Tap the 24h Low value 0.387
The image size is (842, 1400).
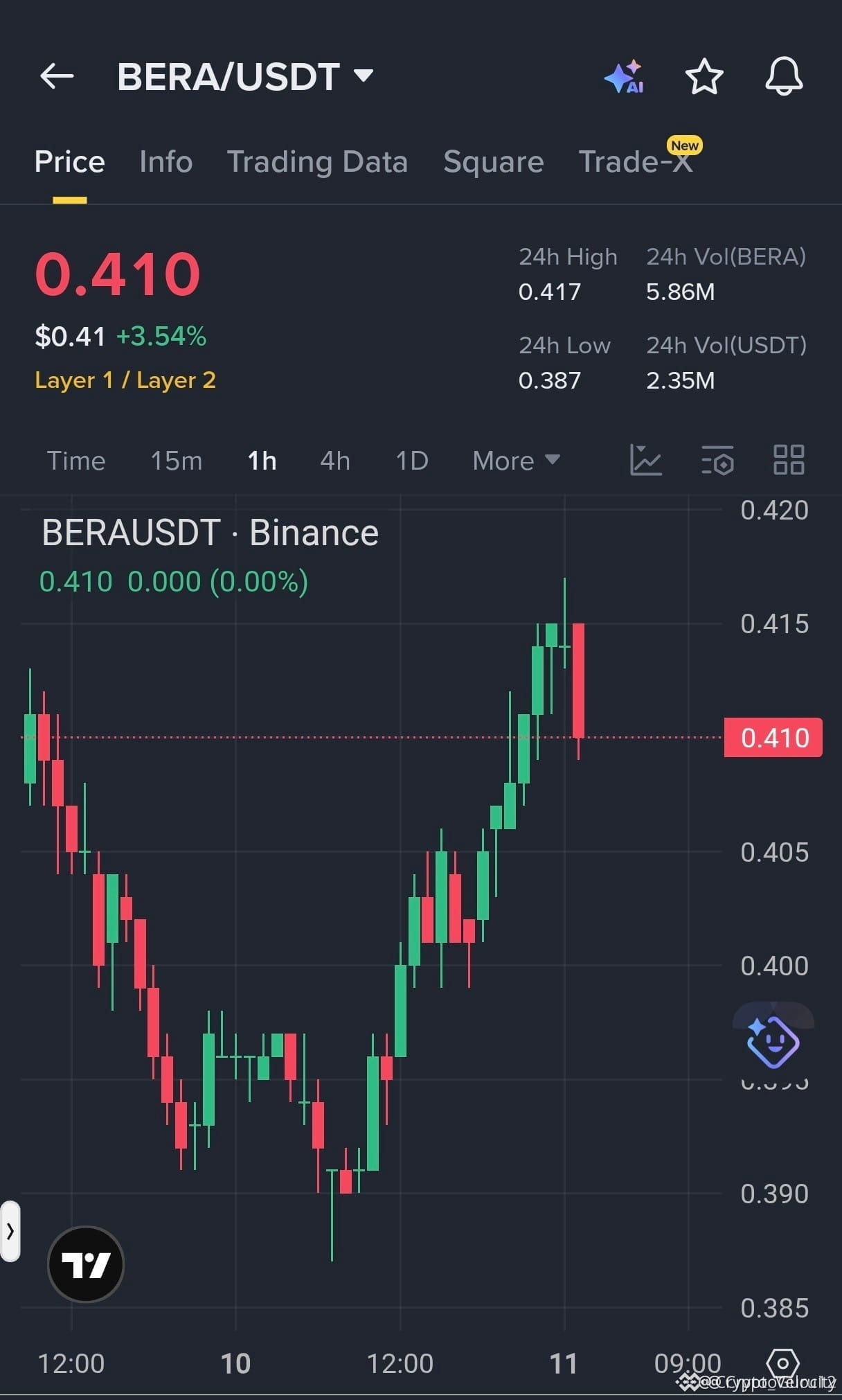tap(550, 380)
